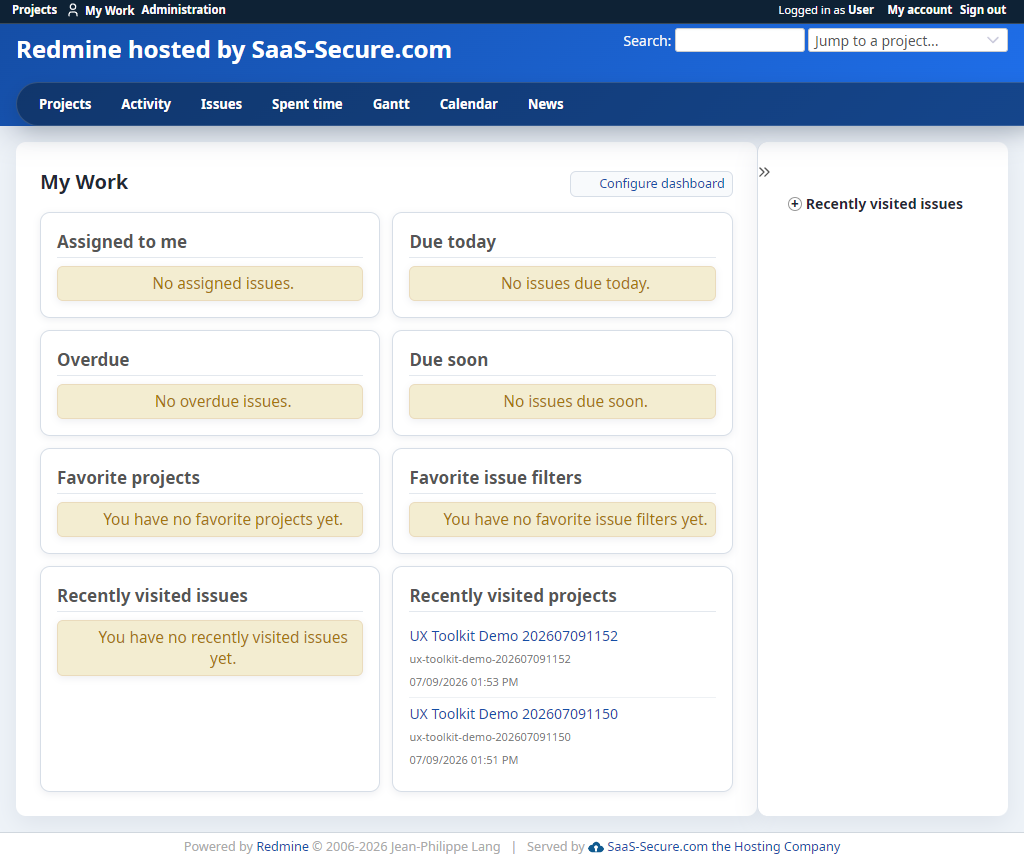Collapse sidebar with double chevron icon

point(764,172)
